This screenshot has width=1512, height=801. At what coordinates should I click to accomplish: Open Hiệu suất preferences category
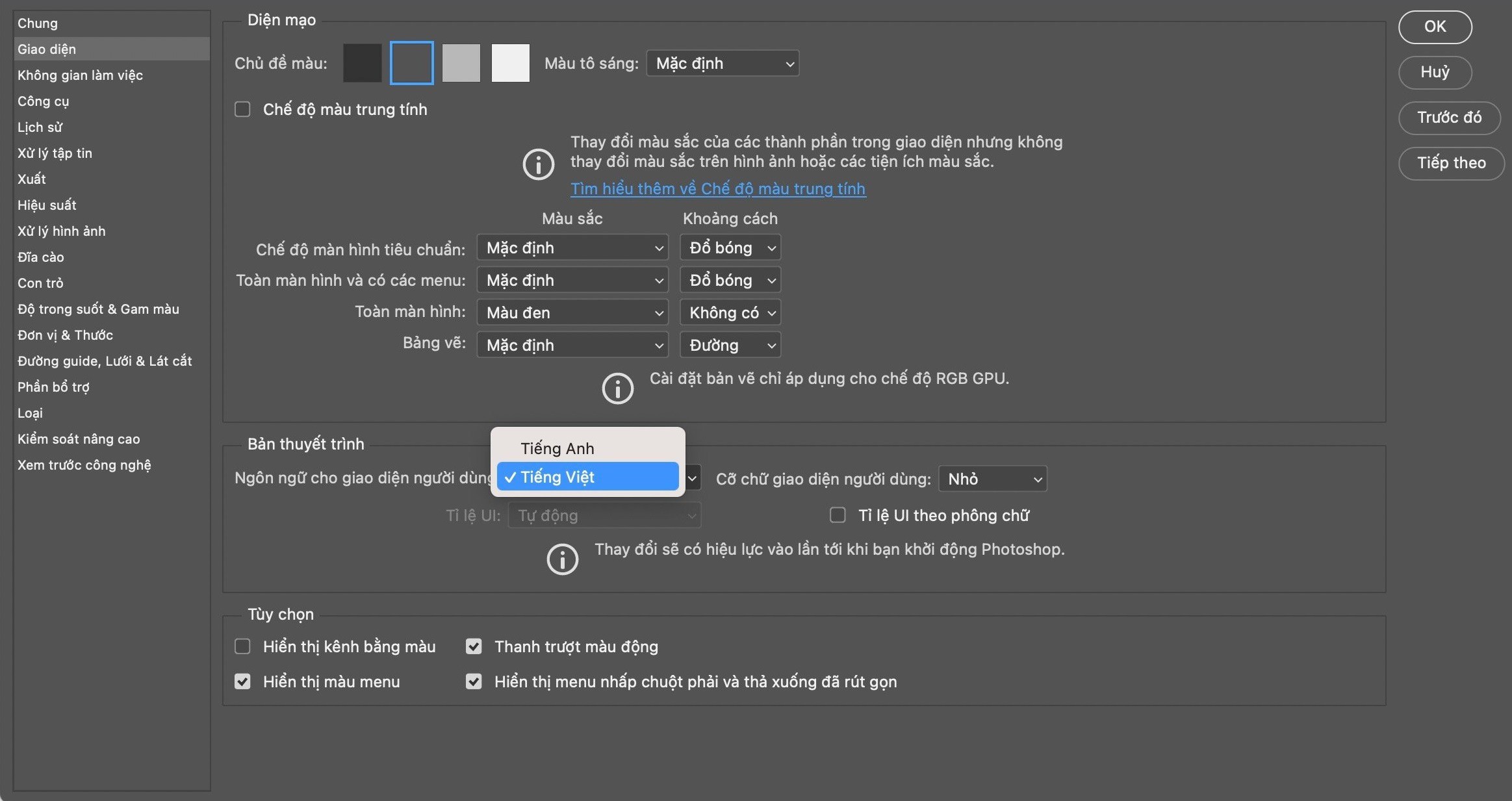tap(47, 205)
